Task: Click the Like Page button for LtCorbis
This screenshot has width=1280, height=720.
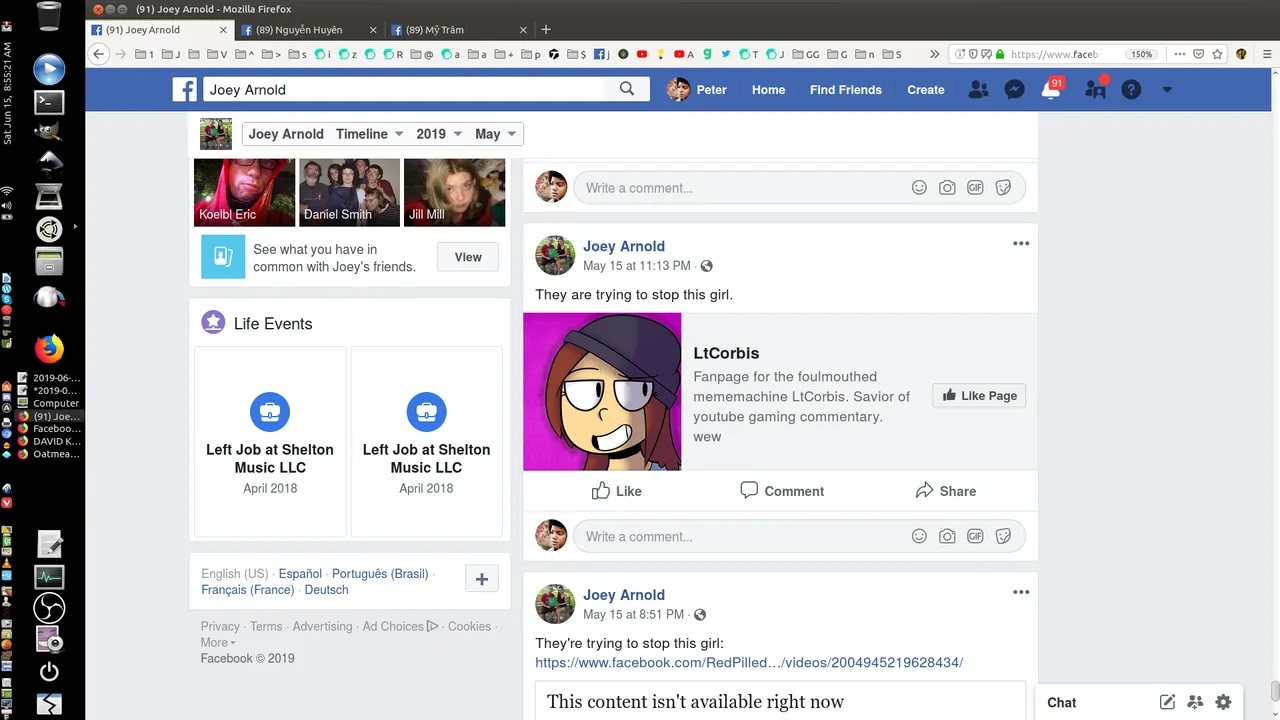Action: pyautogui.click(x=979, y=396)
